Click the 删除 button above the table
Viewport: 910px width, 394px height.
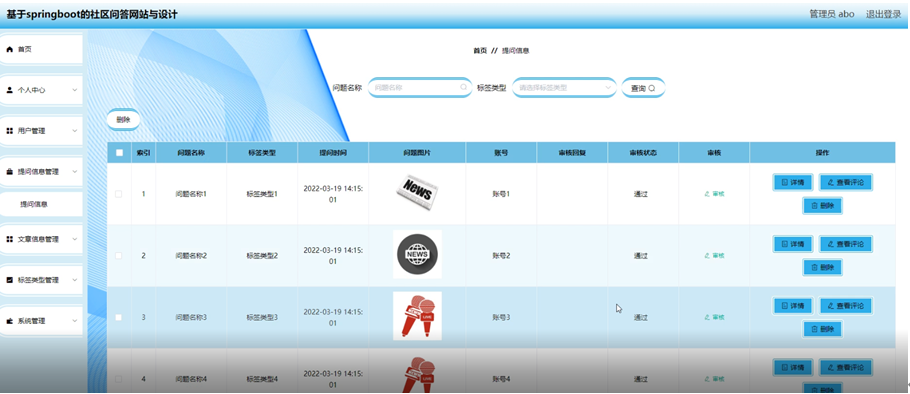(x=123, y=120)
